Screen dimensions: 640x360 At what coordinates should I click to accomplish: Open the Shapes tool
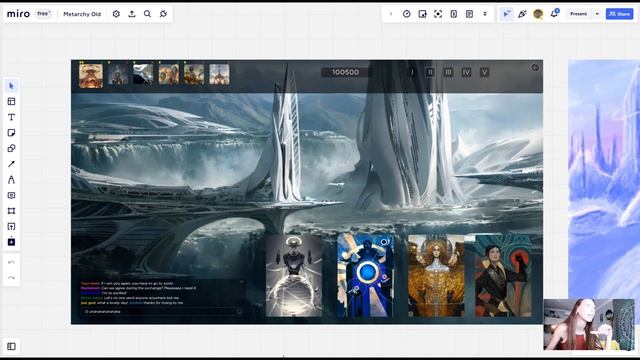coord(11,148)
